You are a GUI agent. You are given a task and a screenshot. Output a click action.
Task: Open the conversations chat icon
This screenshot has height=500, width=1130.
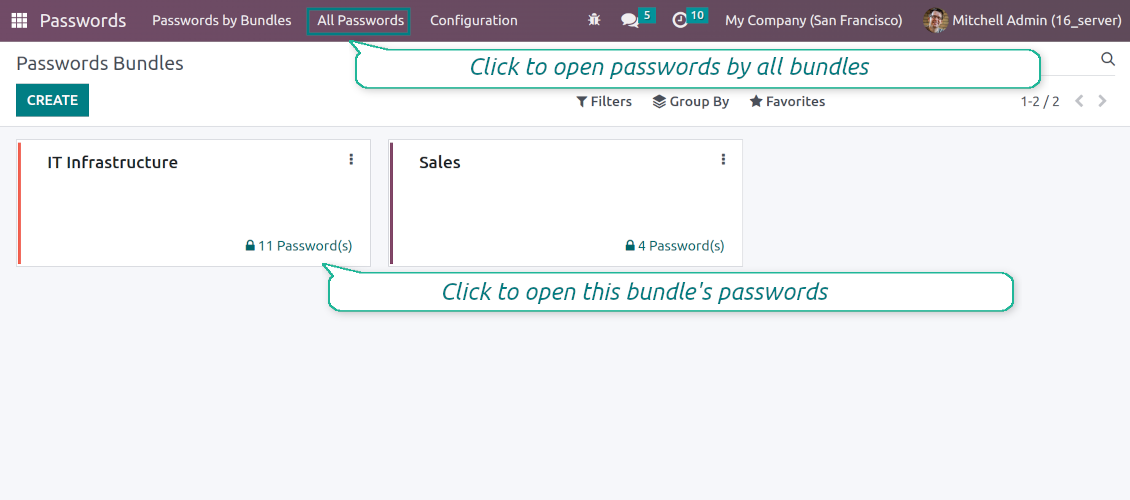pyautogui.click(x=629, y=20)
